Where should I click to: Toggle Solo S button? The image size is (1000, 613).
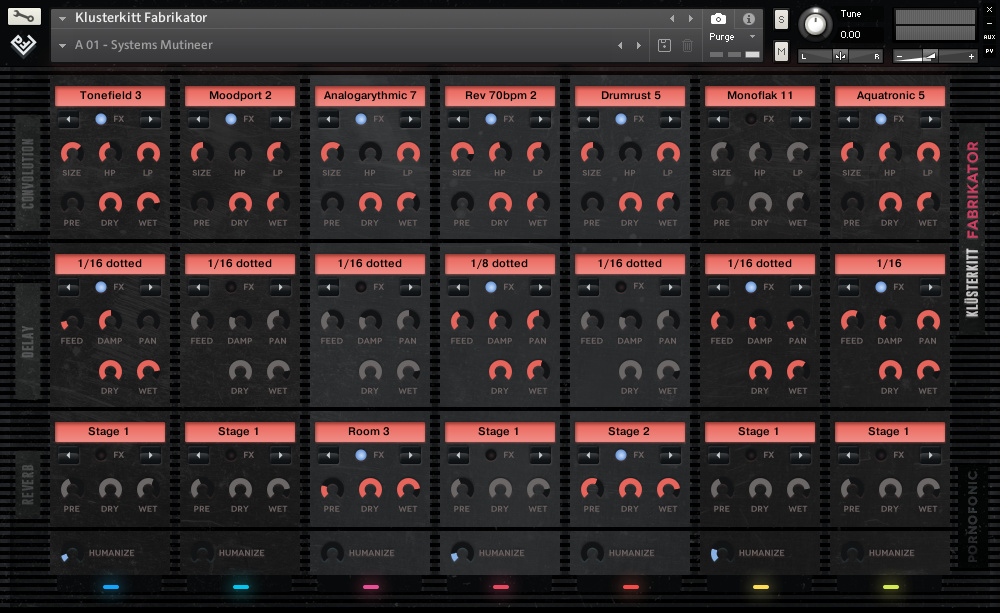(781, 20)
